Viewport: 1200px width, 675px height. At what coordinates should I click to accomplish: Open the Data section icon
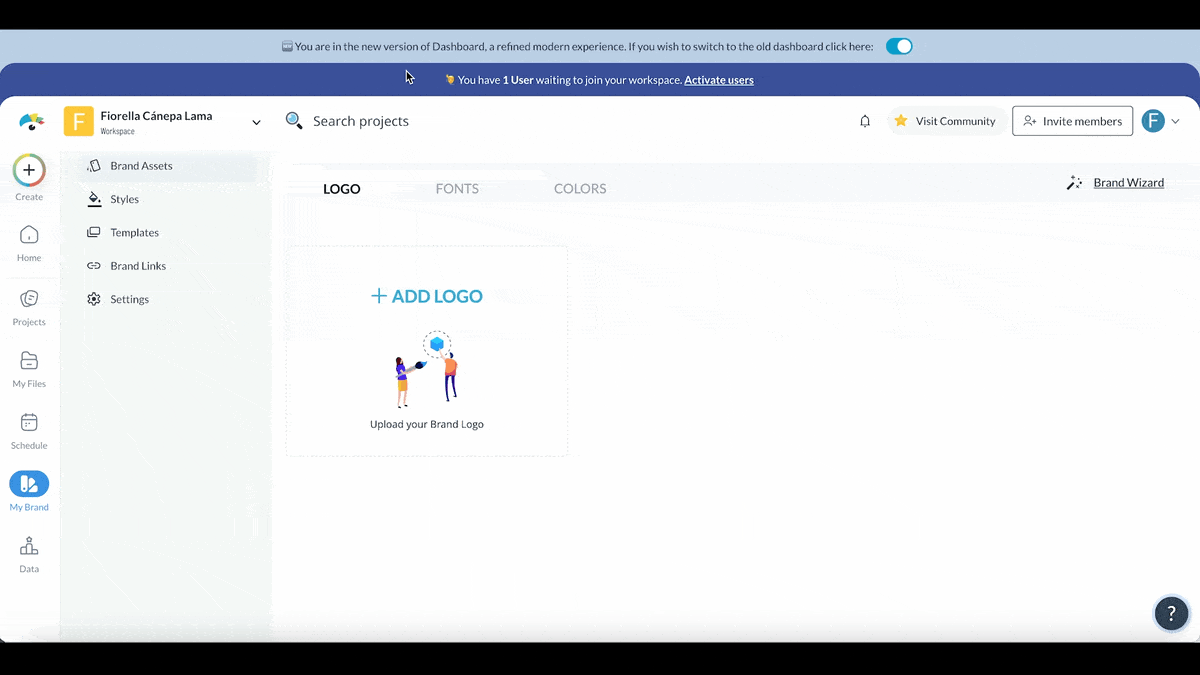pyautogui.click(x=29, y=546)
